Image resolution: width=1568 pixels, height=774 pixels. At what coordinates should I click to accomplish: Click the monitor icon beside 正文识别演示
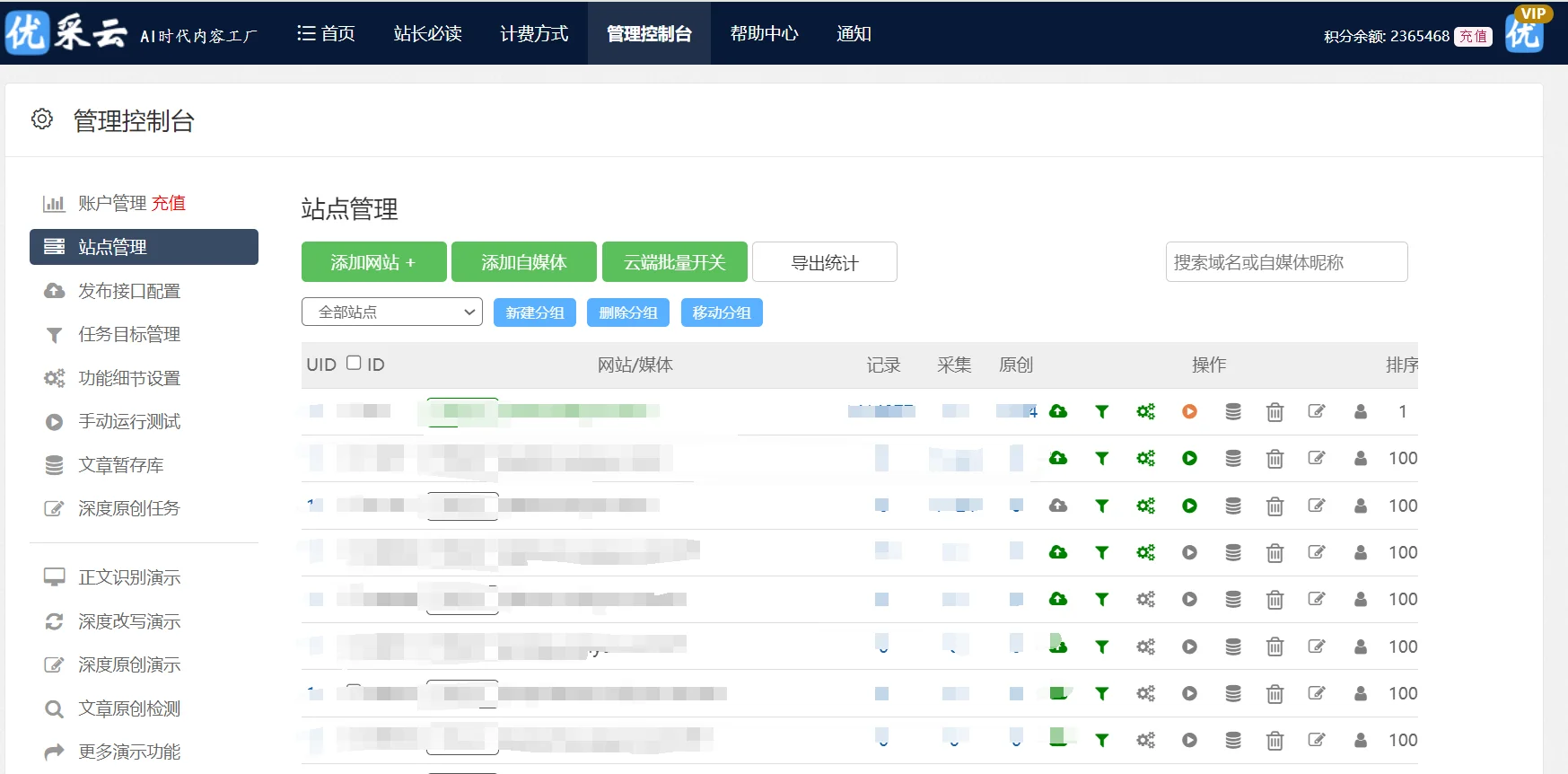point(54,577)
